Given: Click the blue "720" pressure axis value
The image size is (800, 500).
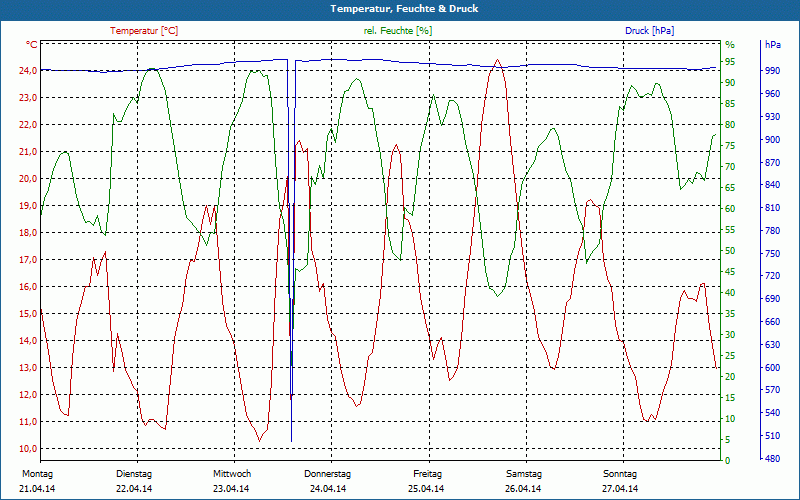Looking at the screenshot, I should pos(773,276).
